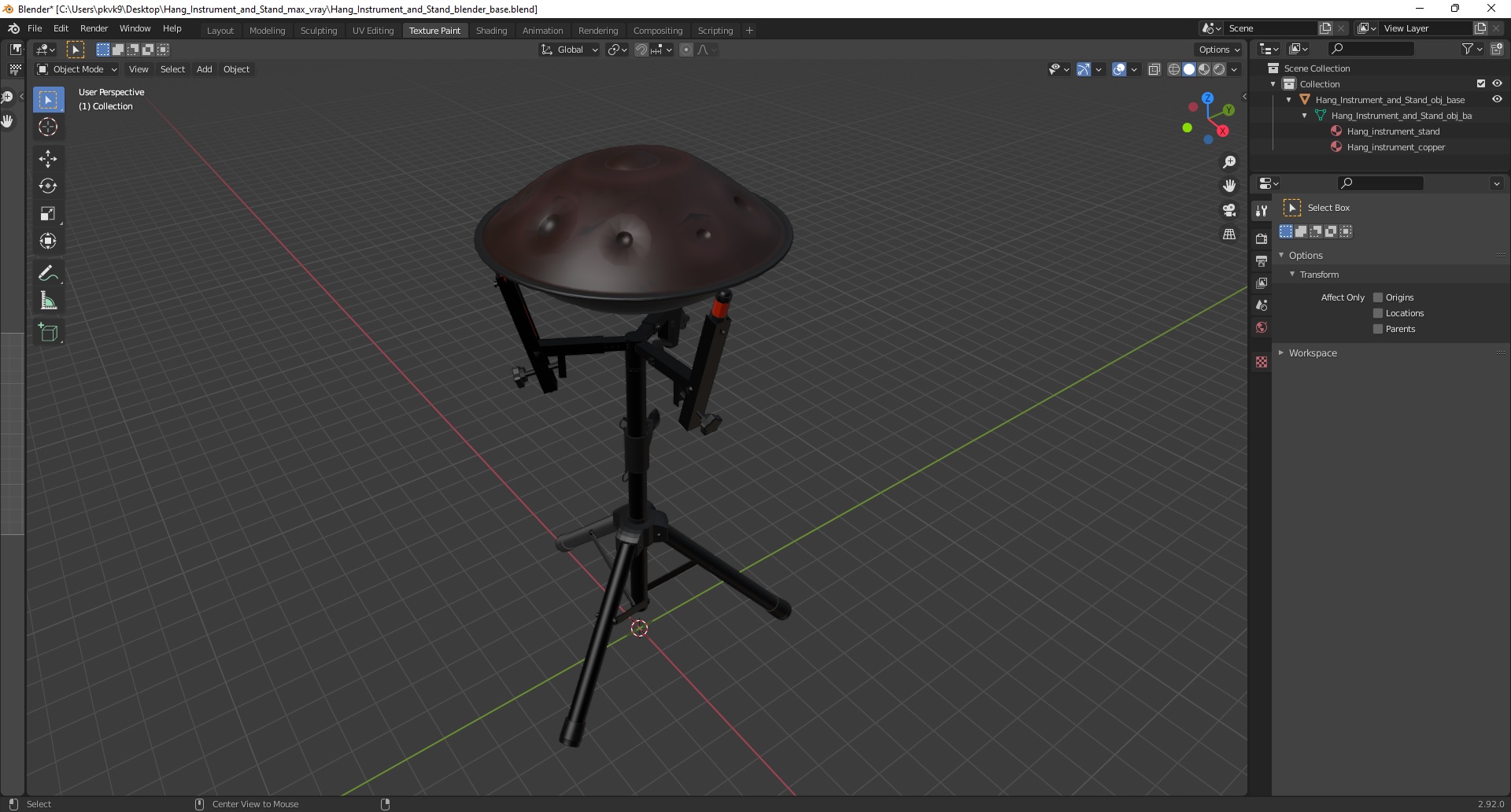This screenshot has width=1511, height=812.
Task: Open the viewport shading options arrow
Action: click(1235, 69)
